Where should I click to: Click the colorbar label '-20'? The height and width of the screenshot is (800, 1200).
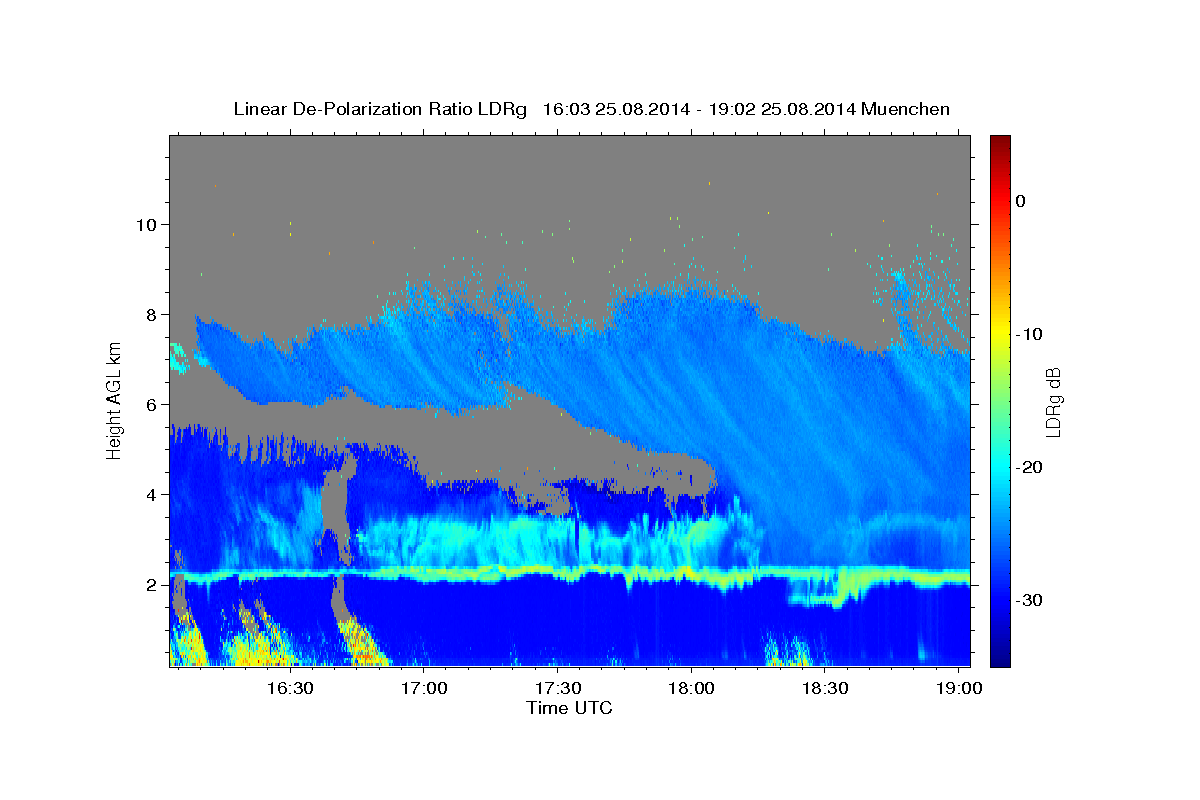point(1030,467)
